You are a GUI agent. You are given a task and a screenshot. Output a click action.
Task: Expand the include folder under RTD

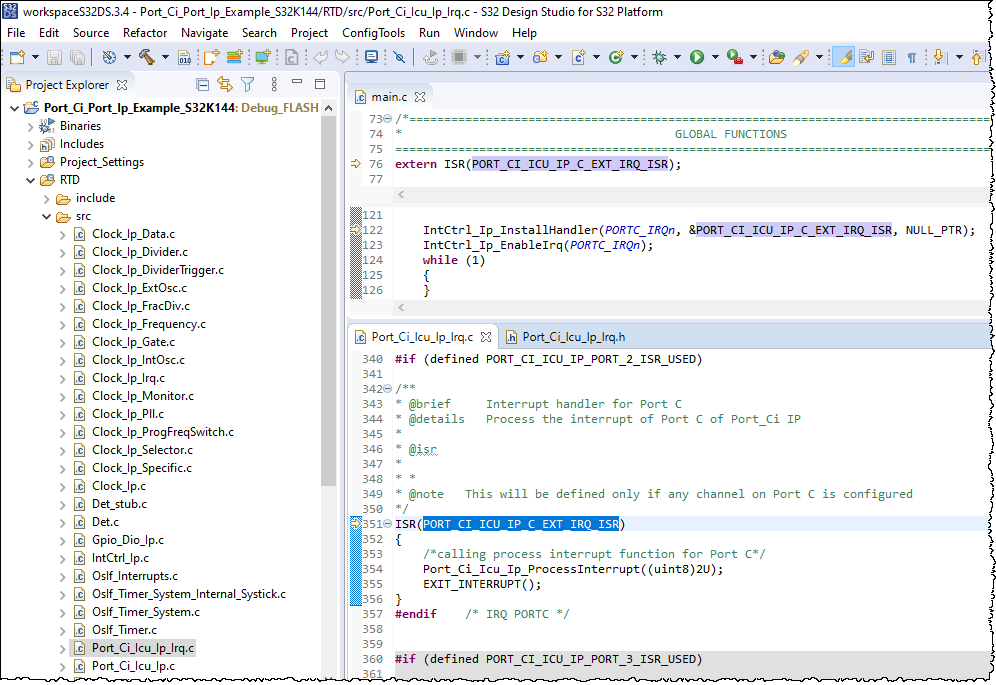coord(47,197)
